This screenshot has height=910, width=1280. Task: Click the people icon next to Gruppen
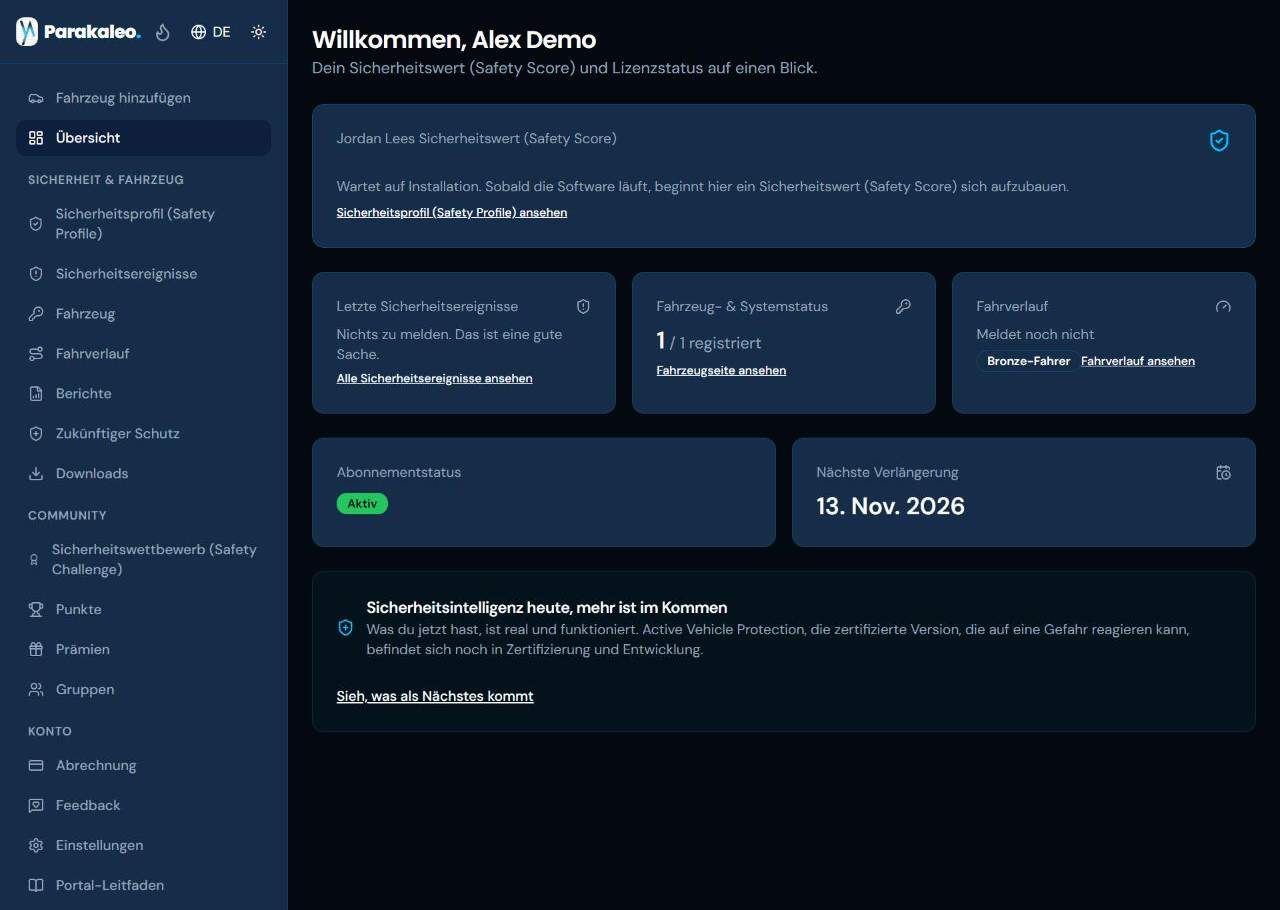click(36, 690)
